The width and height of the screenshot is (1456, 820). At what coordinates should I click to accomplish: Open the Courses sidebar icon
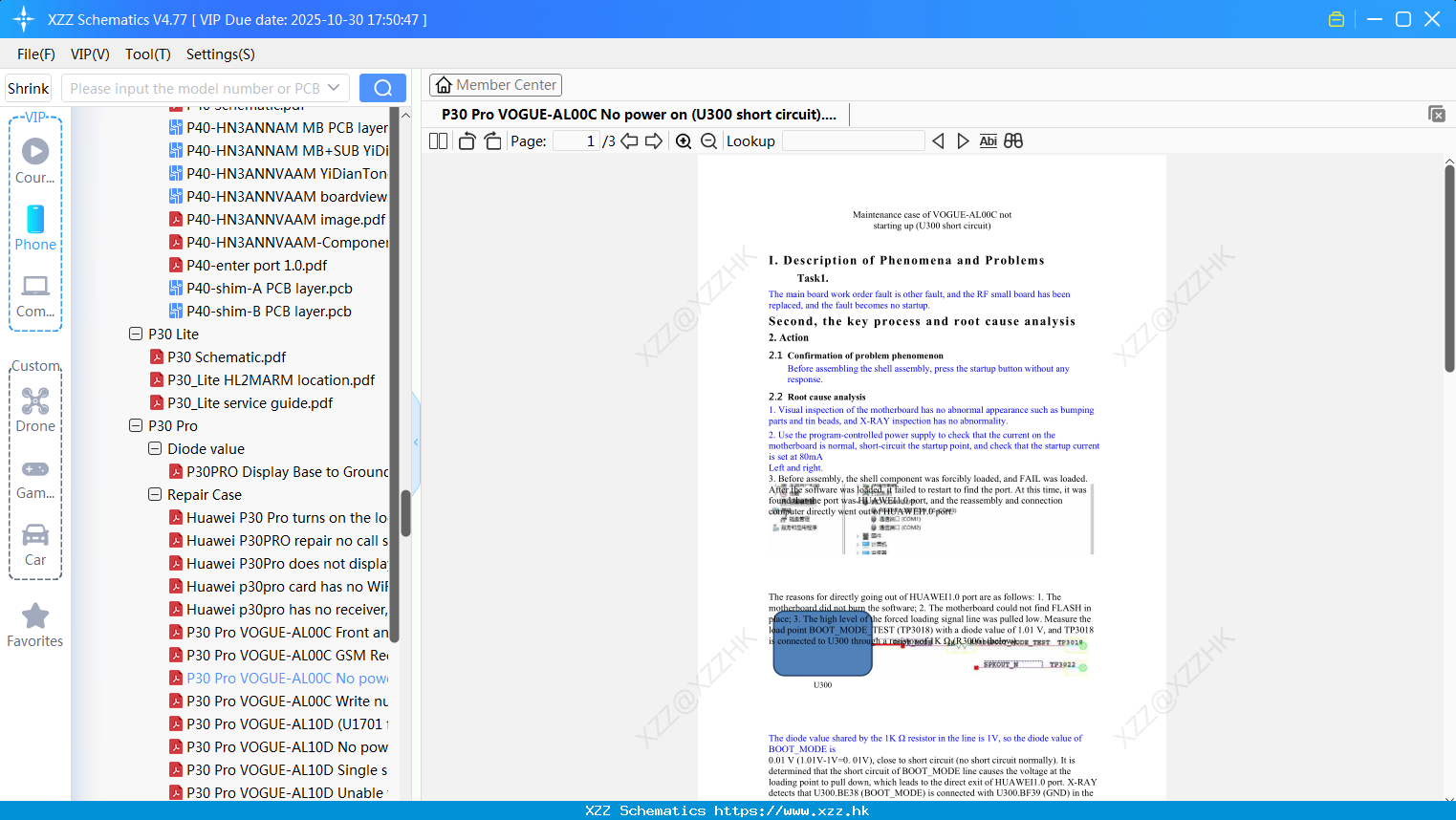(x=35, y=161)
